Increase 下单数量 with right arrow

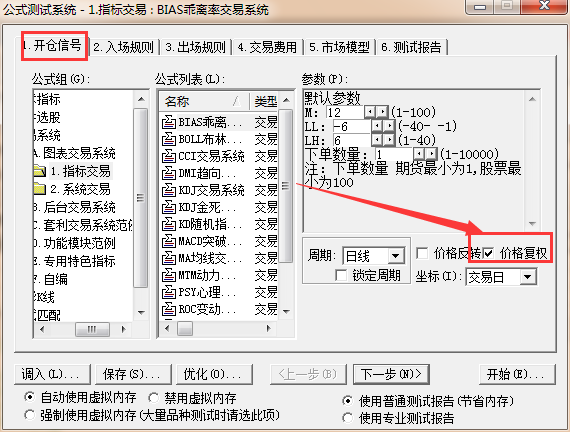point(431,154)
